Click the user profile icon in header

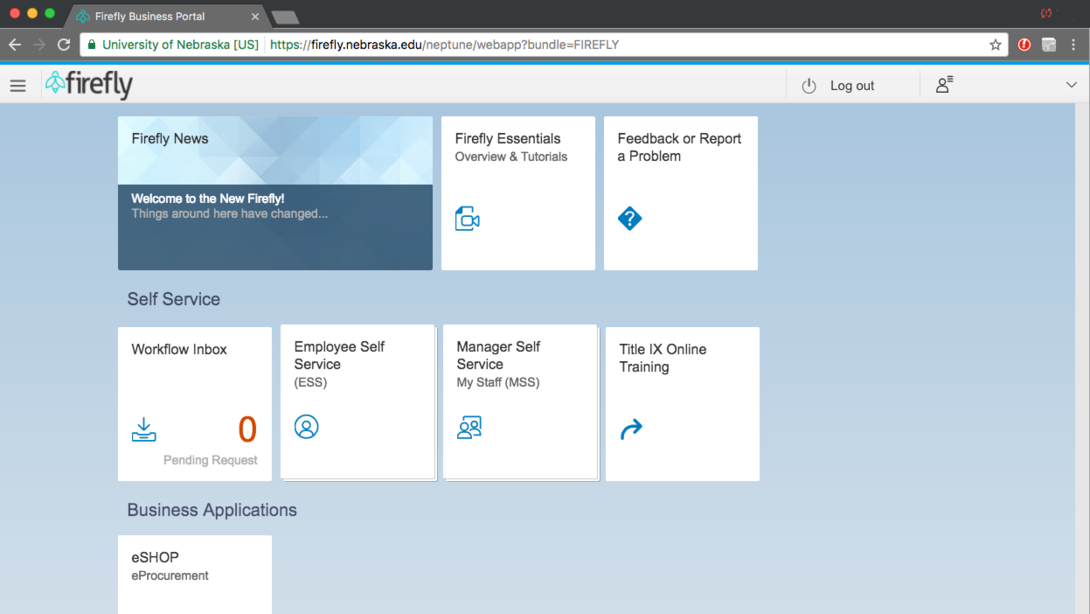944,85
